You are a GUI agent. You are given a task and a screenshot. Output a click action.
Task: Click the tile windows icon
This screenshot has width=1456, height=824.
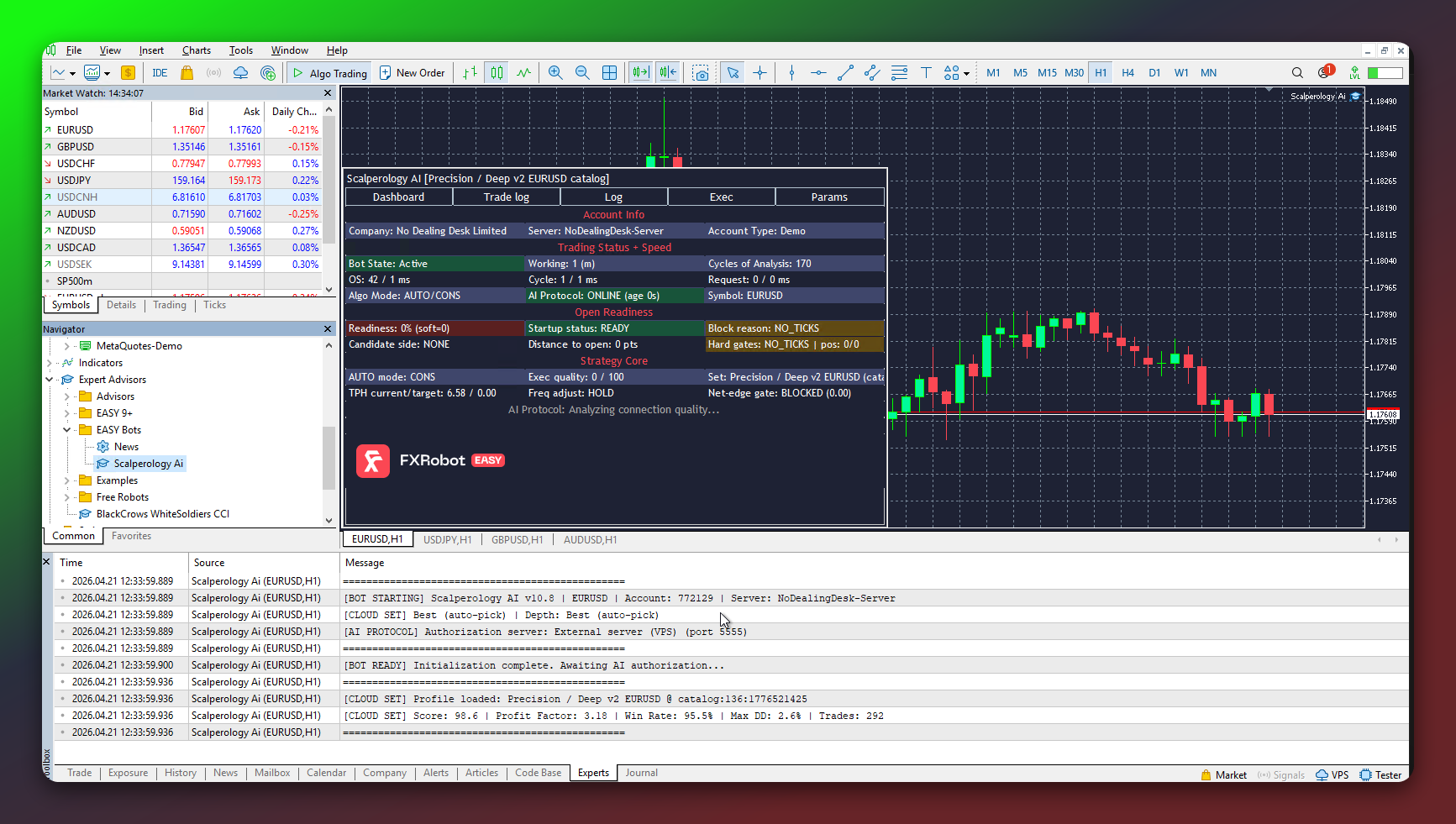pyautogui.click(x=610, y=72)
